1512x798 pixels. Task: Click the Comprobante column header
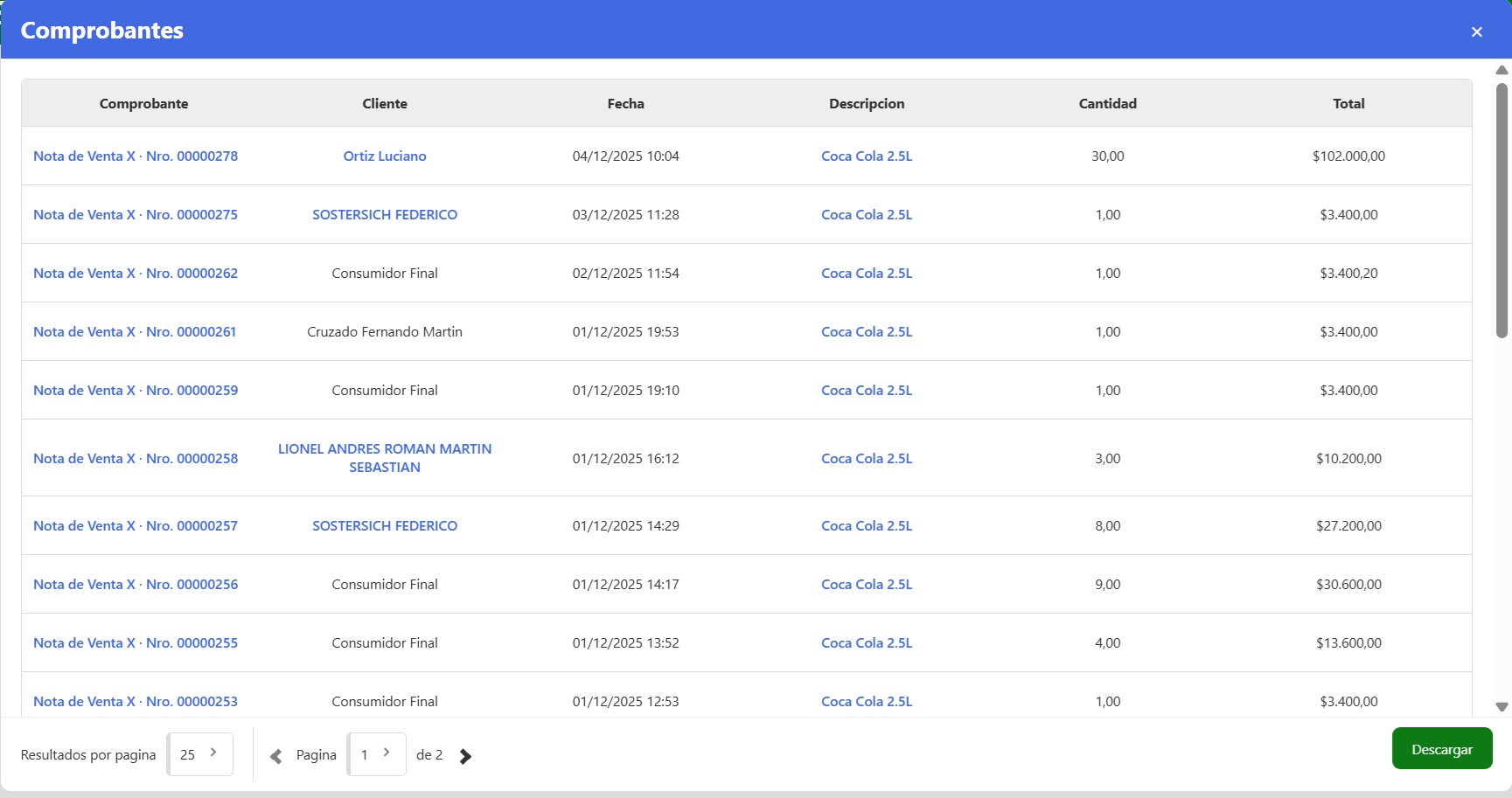pos(144,104)
